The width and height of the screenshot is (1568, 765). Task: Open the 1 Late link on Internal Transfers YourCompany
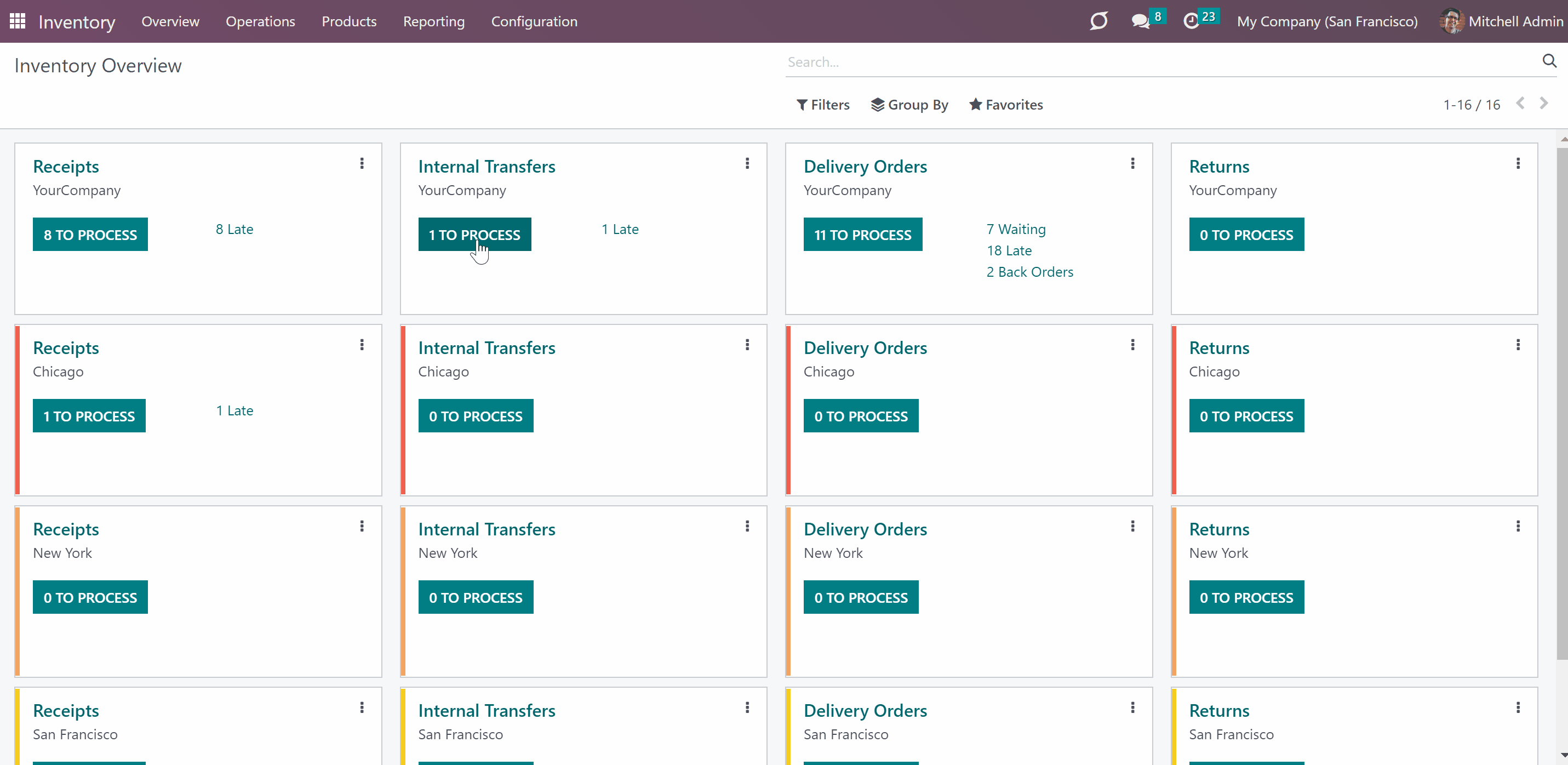620,229
